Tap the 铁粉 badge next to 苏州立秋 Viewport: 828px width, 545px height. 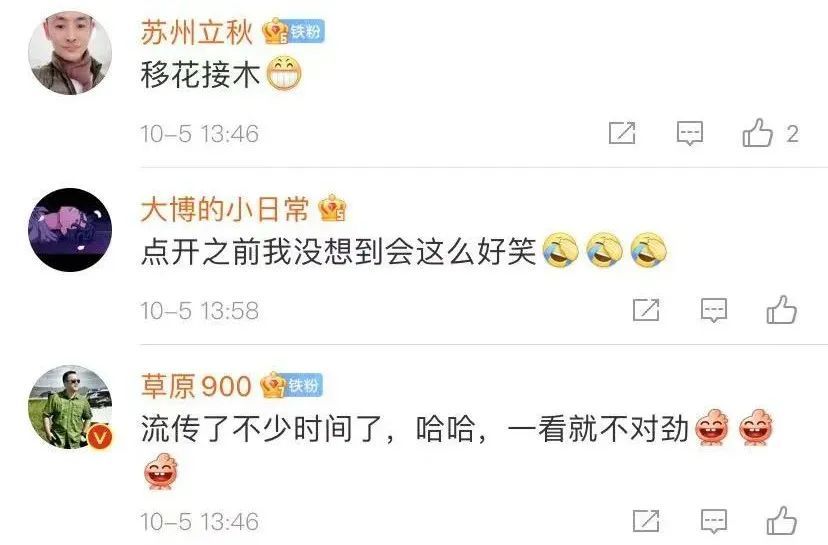[x=306, y=31]
